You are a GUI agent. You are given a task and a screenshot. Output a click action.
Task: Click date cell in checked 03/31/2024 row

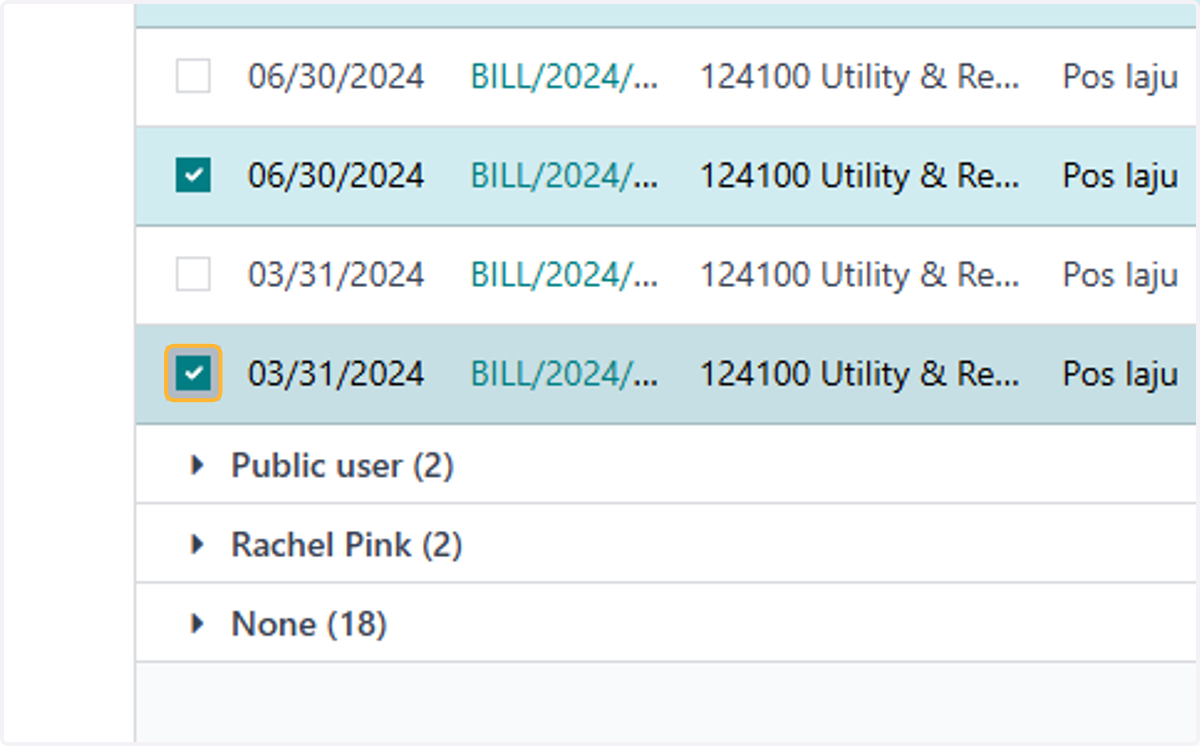336,374
